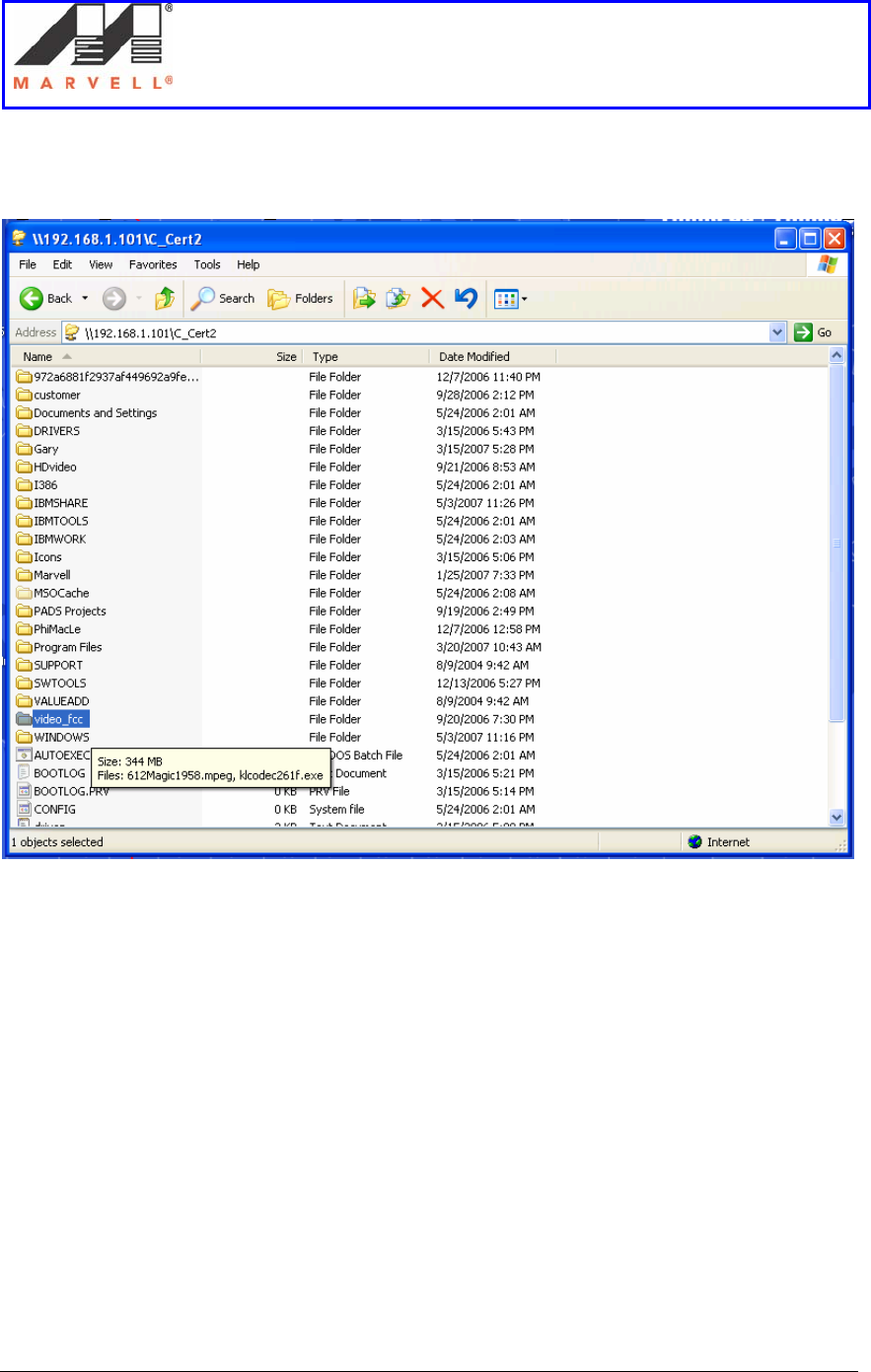Click the Move To toolbar icon

click(365, 299)
